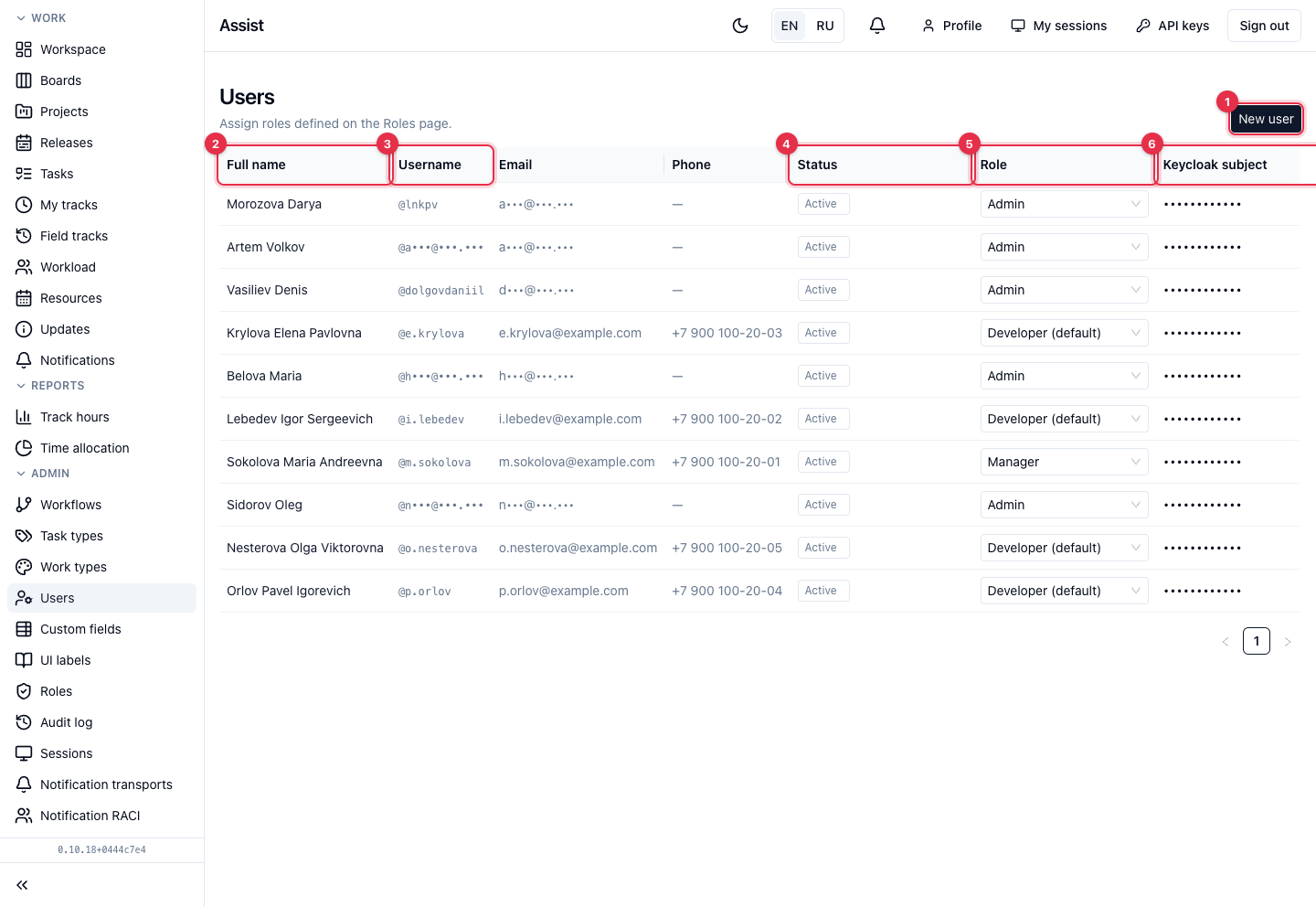Click username @dolgovdaniil
Viewport: 1316px width, 907px height.
tap(441, 291)
